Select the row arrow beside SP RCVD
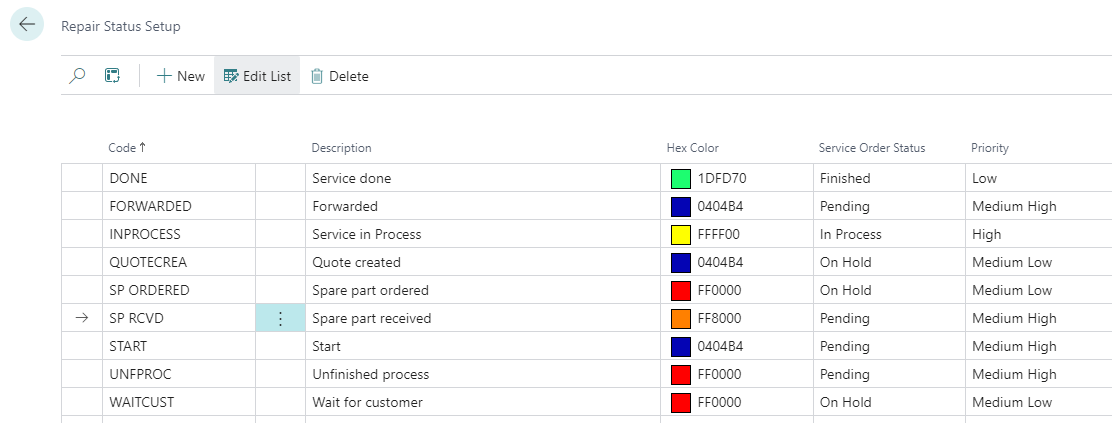 click(x=81, y=318)
